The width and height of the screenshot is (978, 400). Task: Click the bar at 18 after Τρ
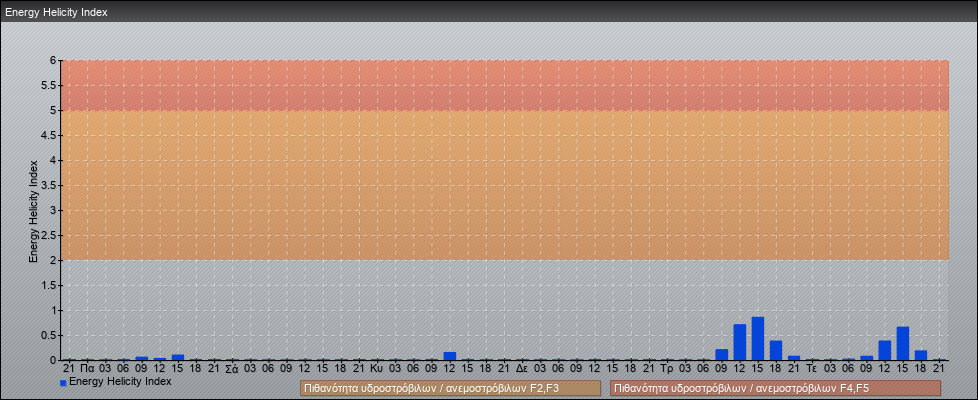coord(776,350)
